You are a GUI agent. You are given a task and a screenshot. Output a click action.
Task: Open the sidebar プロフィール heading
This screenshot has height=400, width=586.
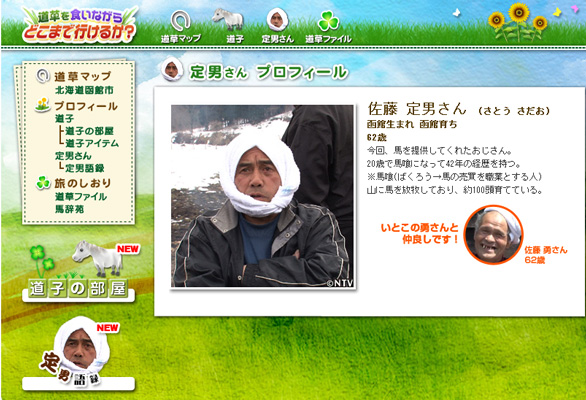86,106
